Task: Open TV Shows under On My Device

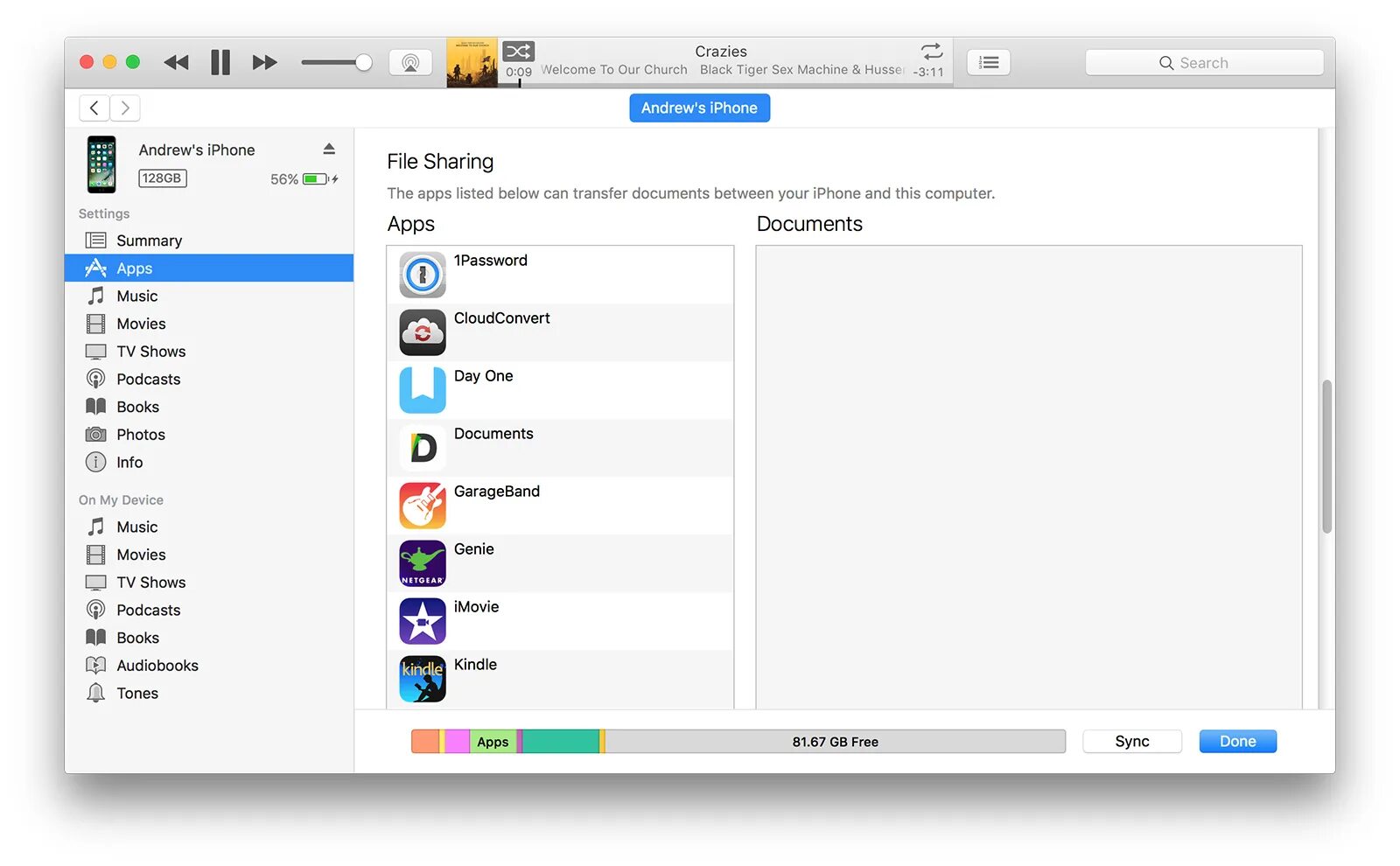Action: [x=209, y=583]
